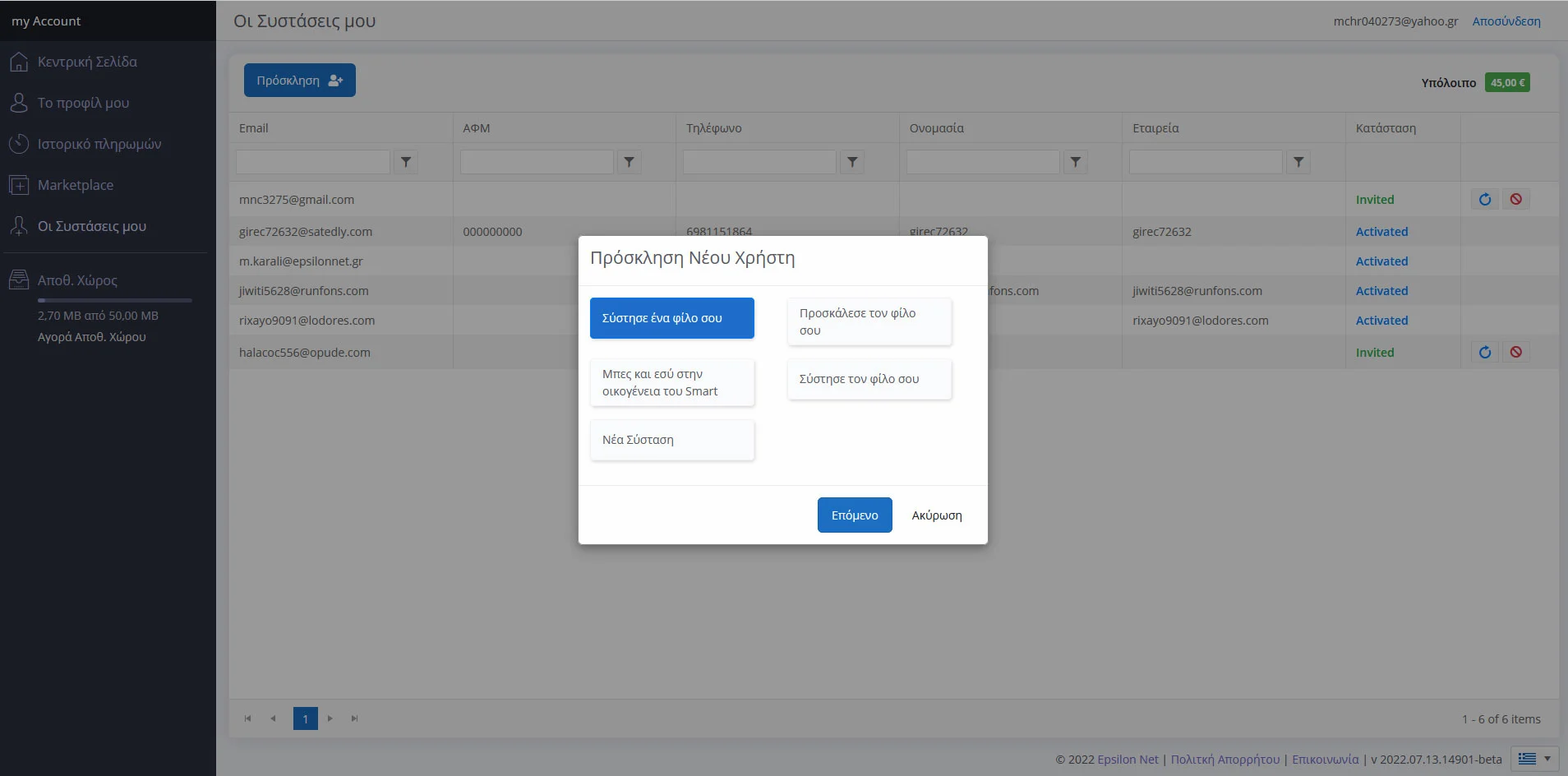The width and height of the screenshot is (1568, 776).
Task: Resend invite for halacoc556@opude.com
Action: pyautogui.click(x=1484, y=352)
